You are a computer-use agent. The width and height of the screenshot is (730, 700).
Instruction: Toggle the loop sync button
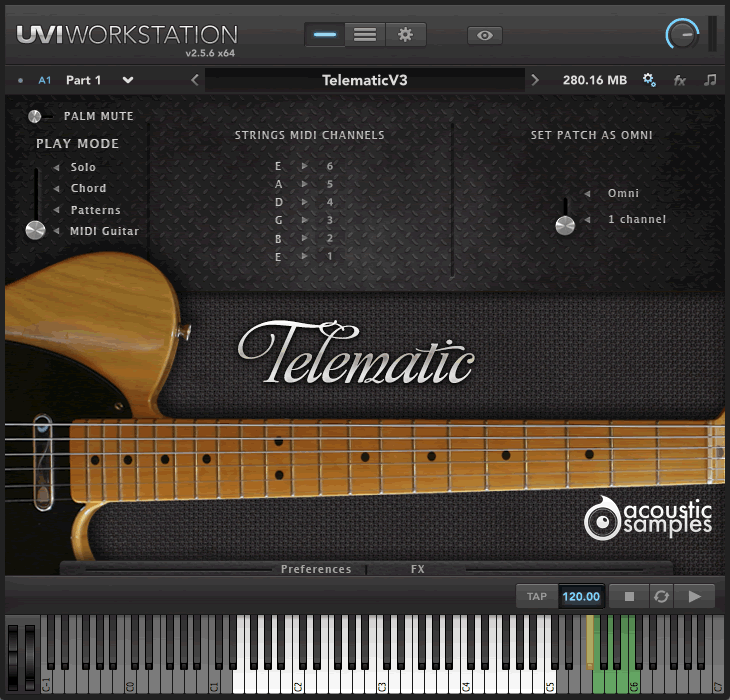[661, 596]
